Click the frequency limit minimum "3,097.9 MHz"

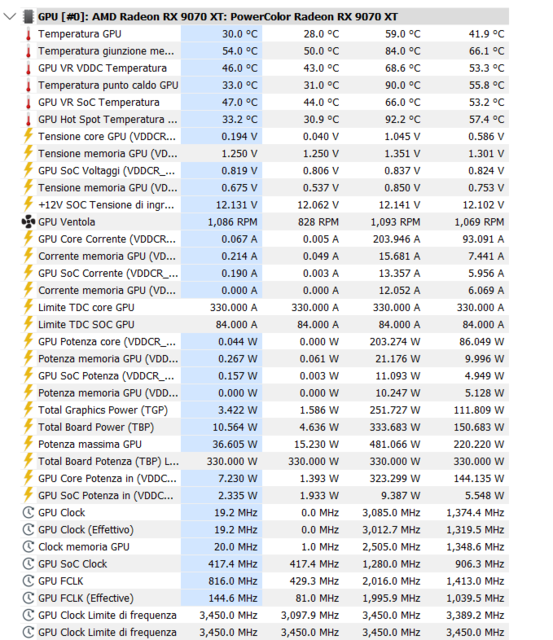[x=310, y=616]
